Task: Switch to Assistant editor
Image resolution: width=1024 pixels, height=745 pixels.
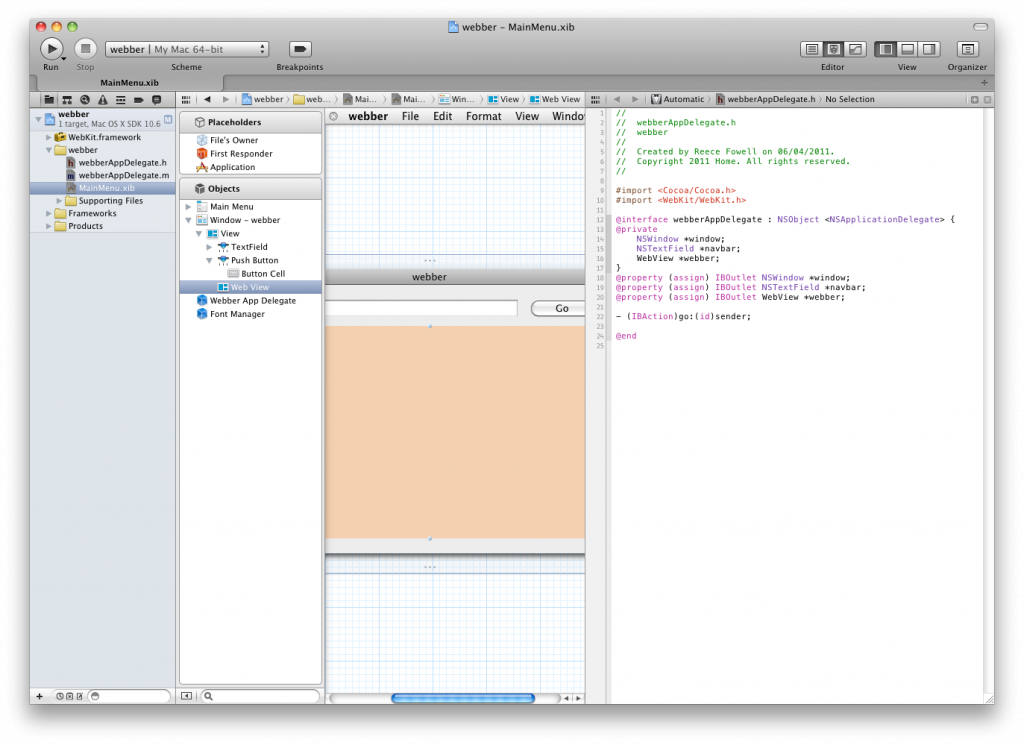Action: (833, 49)
